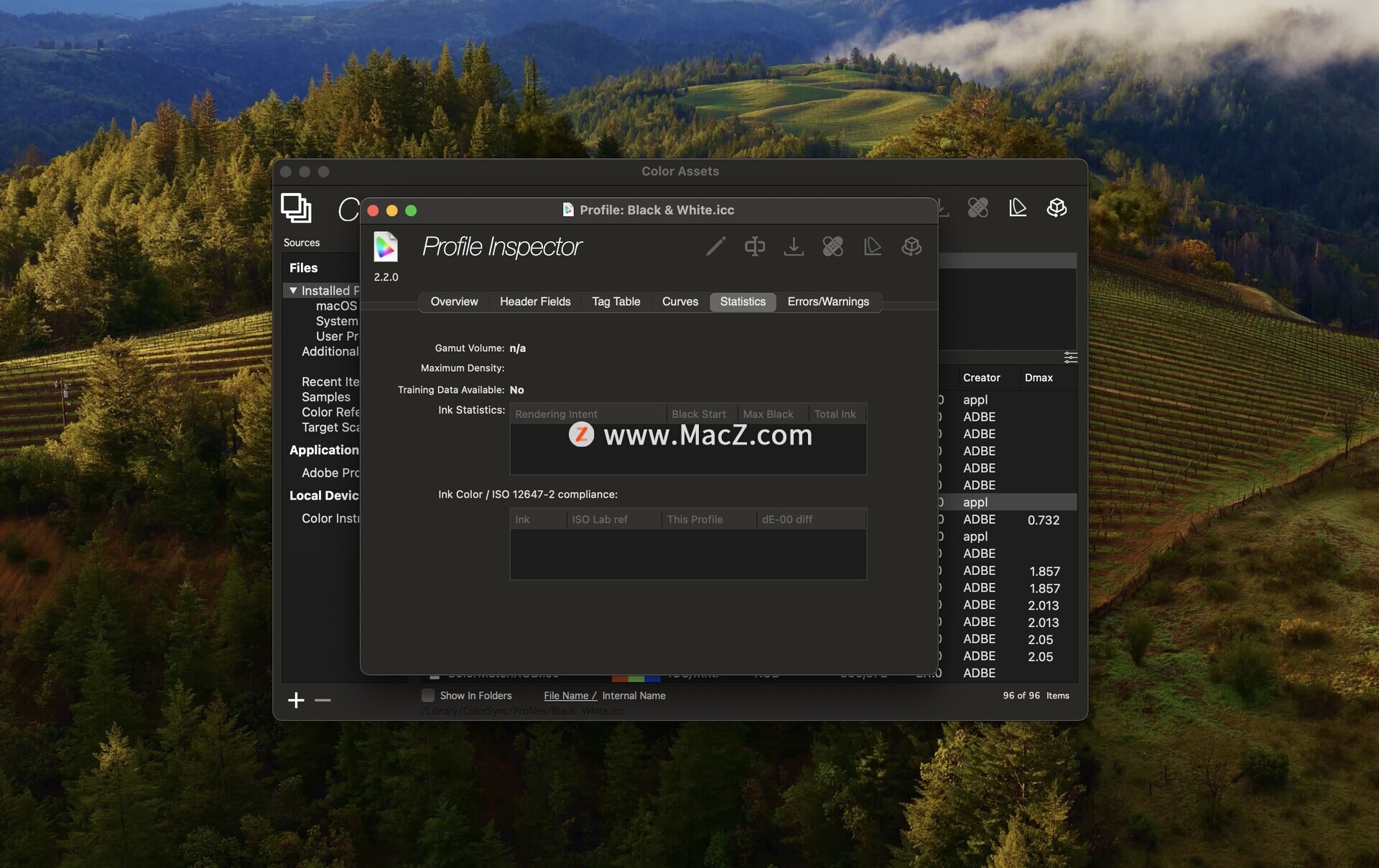Click the compare/split icon in Profile Inspector toolbar
This screenshot has width=1379, height=868.
pos(754,246)
